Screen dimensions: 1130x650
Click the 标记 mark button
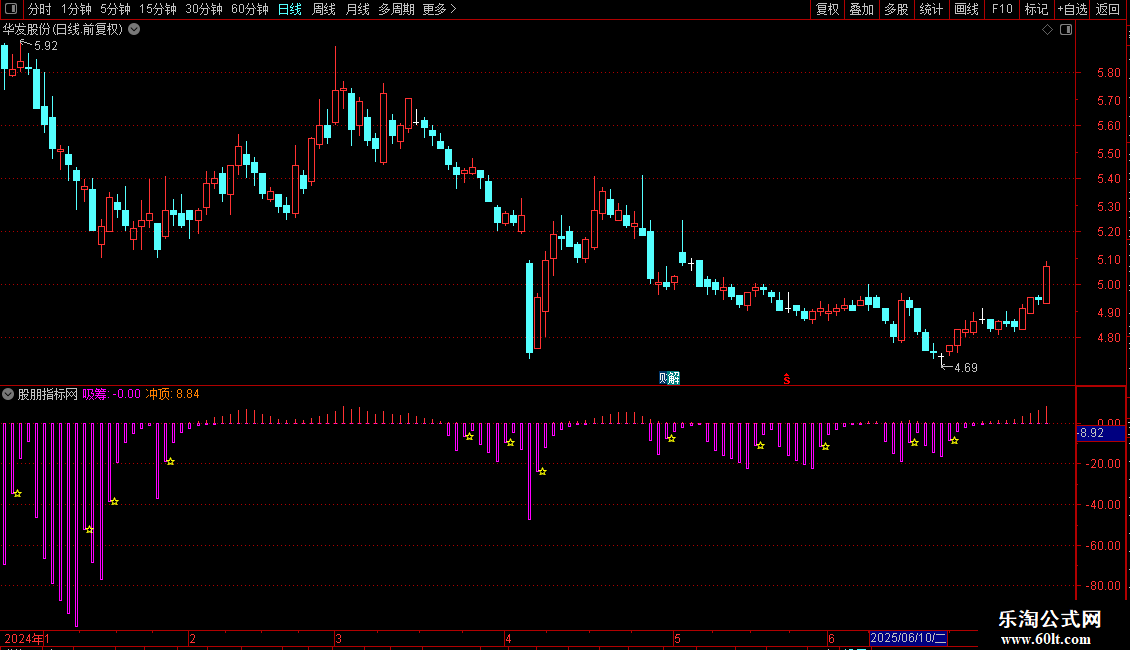point(1036,9)
